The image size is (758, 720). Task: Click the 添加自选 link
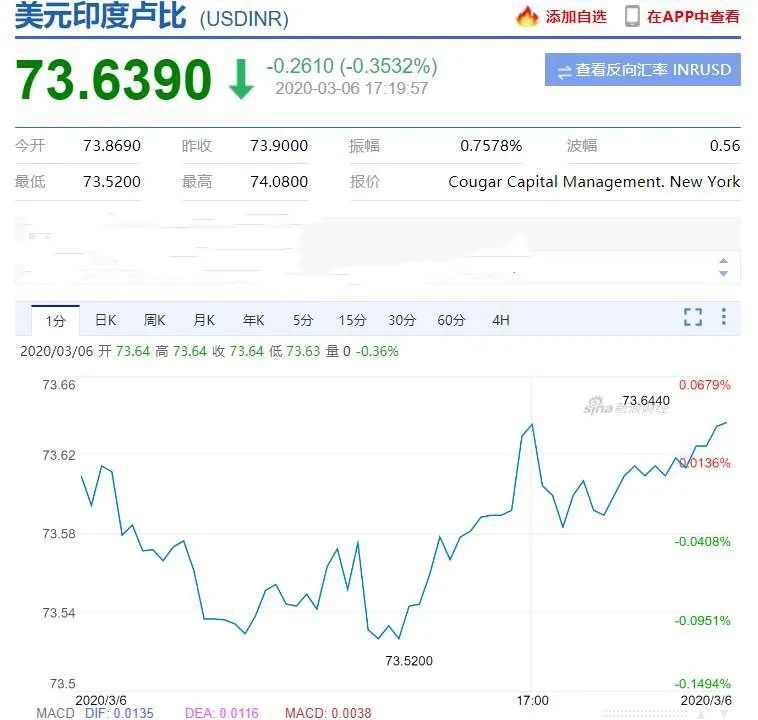[x=576, y=17]
